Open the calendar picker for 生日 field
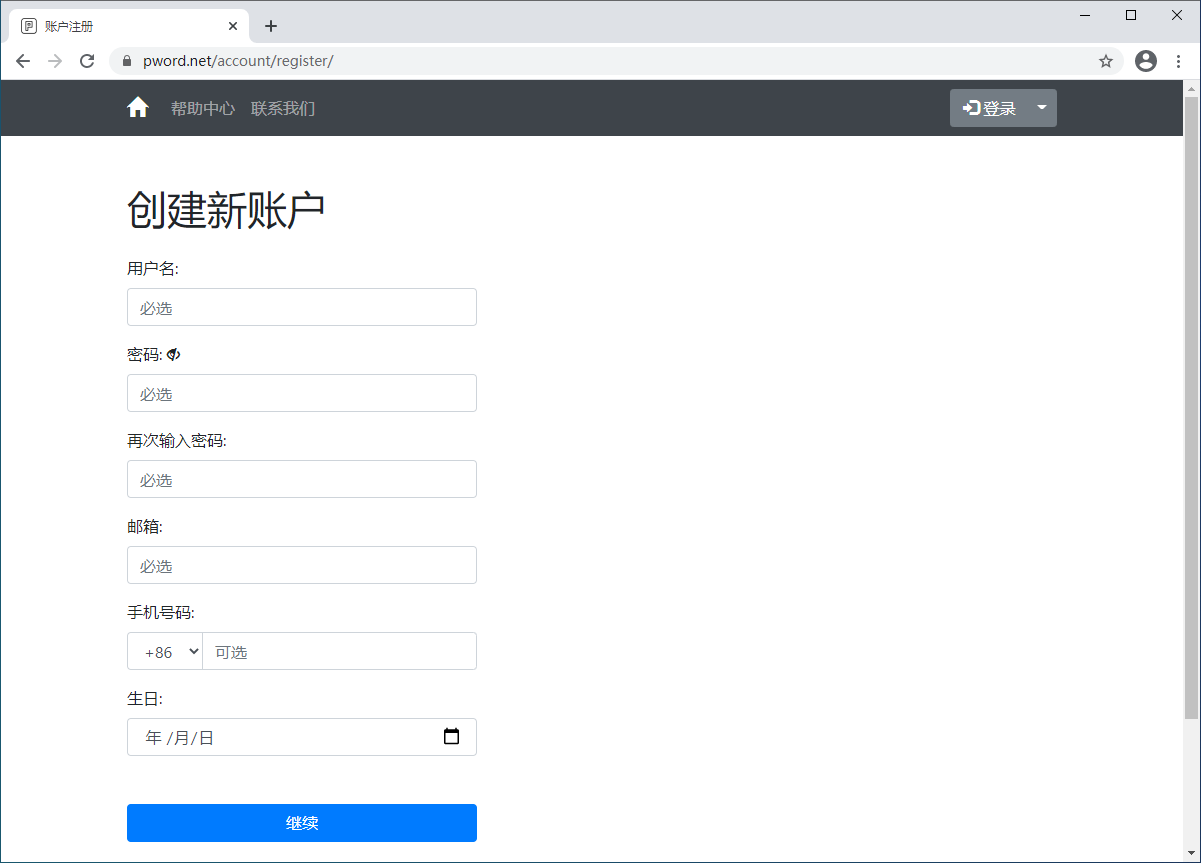 (452, 736)
